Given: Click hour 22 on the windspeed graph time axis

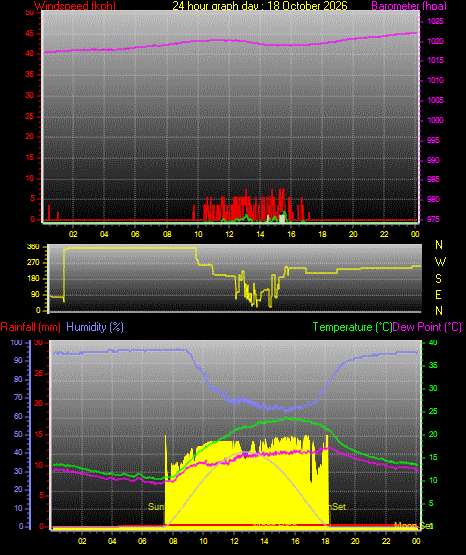Looking at the screenshot, I should (384, 234).
